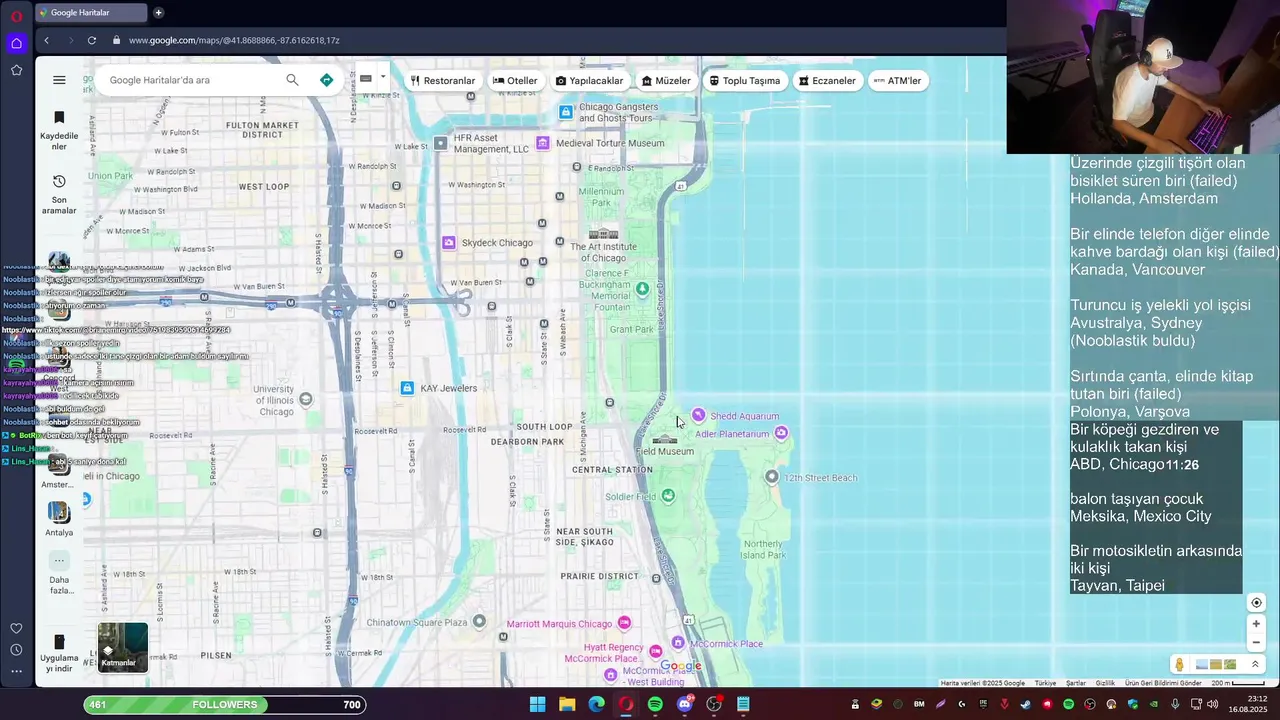The image size is (1280, 720).
Task: Select the Yapılacaklar category chip
Action: pos(589,81)
